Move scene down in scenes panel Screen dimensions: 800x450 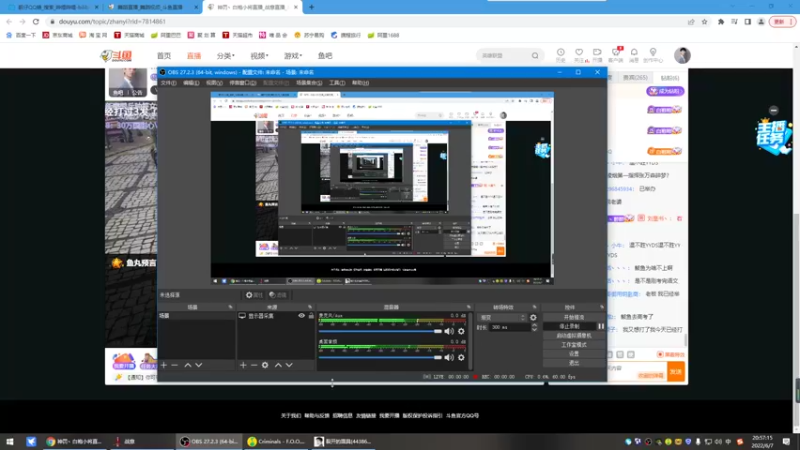point(198,365)
